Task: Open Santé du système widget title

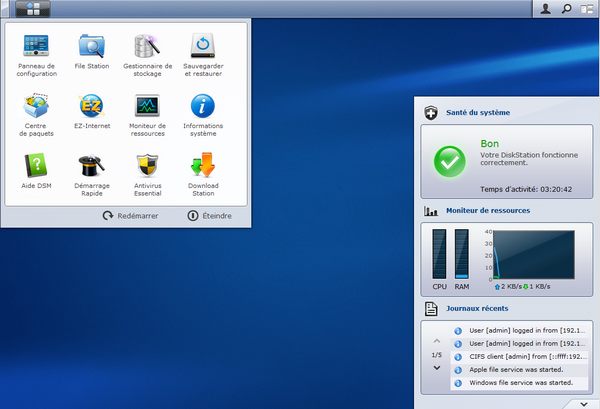Action: [478, 112]
